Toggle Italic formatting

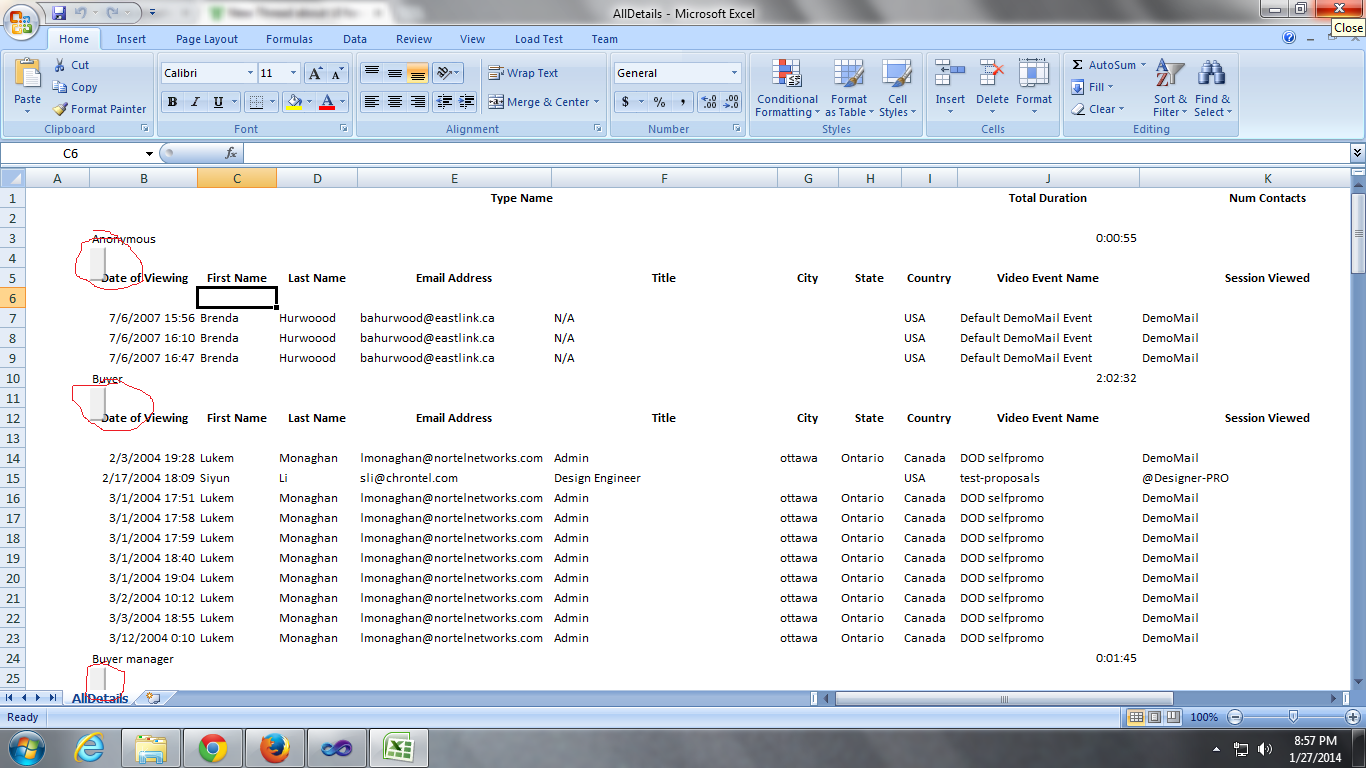coord(195,102)
